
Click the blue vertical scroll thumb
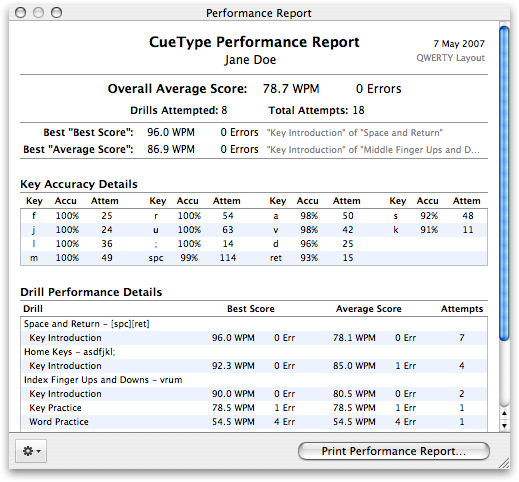point(504,183)
